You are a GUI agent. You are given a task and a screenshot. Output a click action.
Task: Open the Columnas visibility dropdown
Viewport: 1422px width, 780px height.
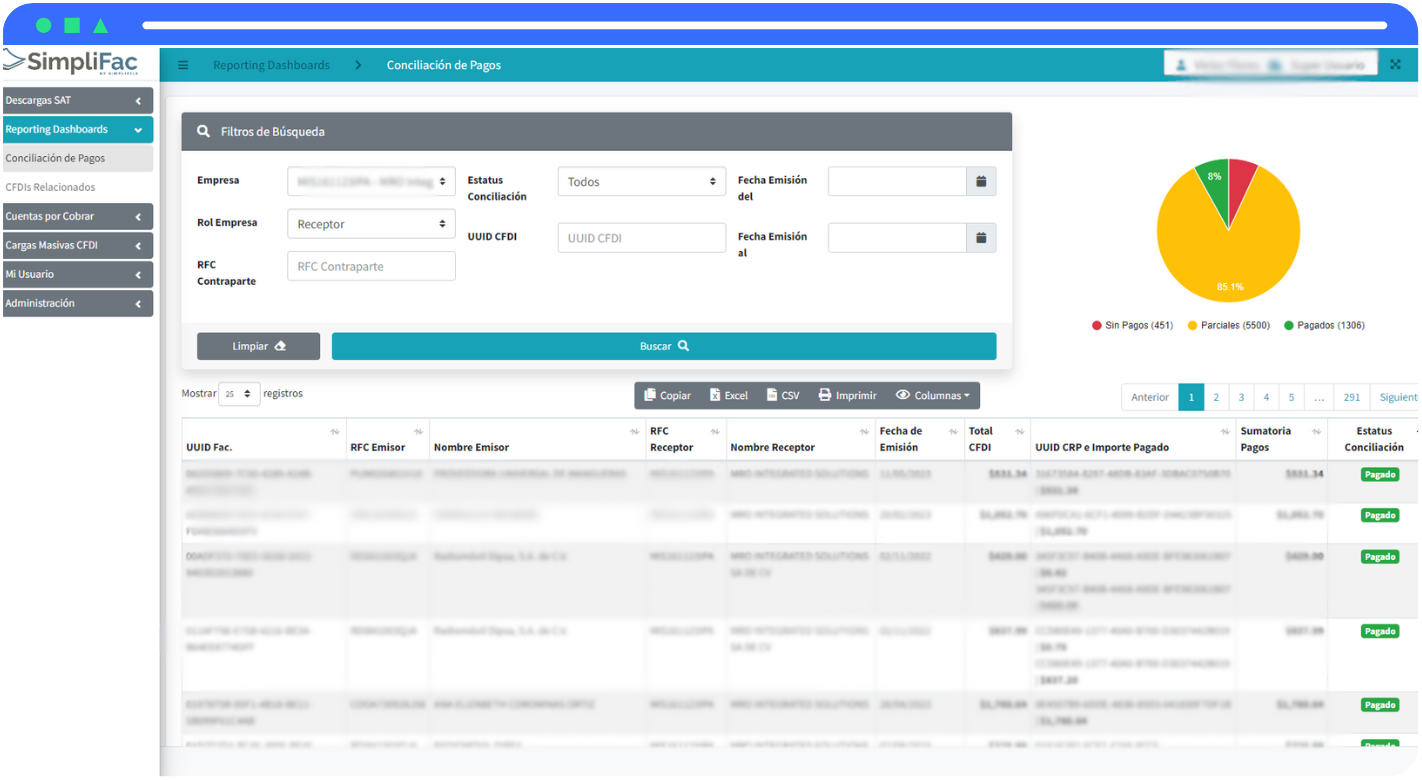(x=932, y=395)
